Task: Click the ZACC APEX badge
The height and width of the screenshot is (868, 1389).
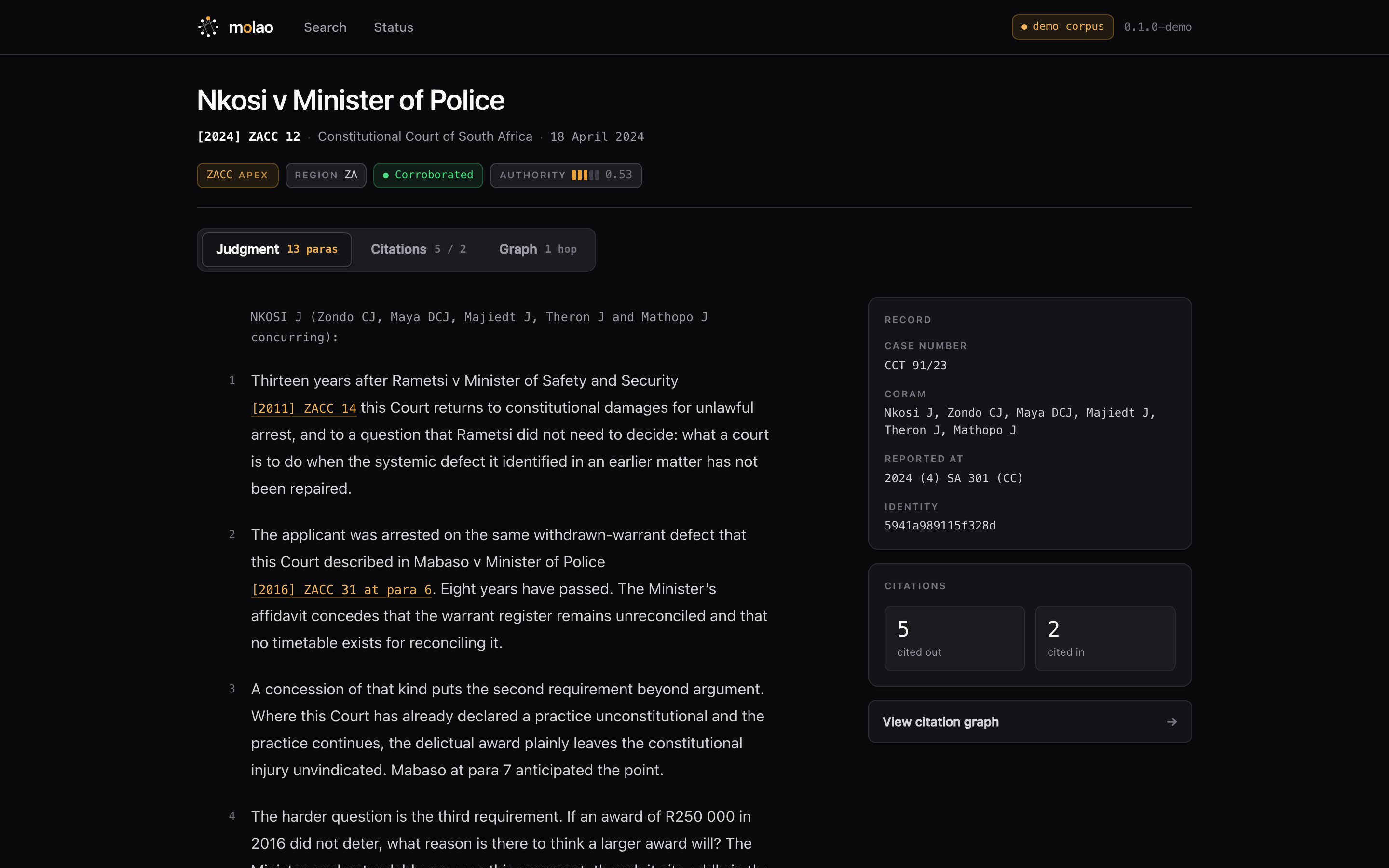Action: (x=238, y=175)
